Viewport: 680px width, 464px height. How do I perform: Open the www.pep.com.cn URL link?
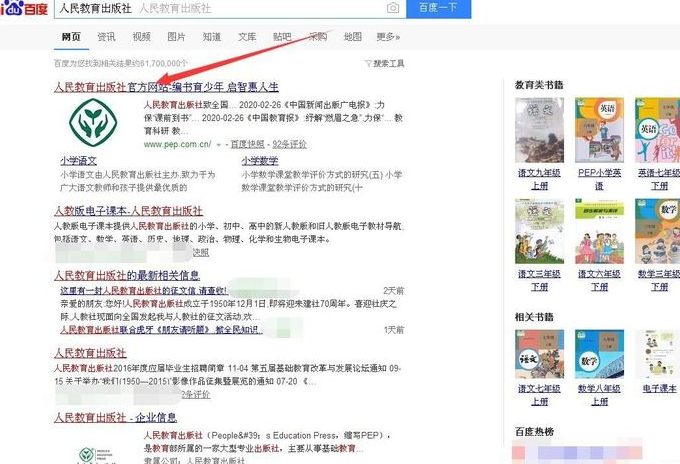(178, 144)
